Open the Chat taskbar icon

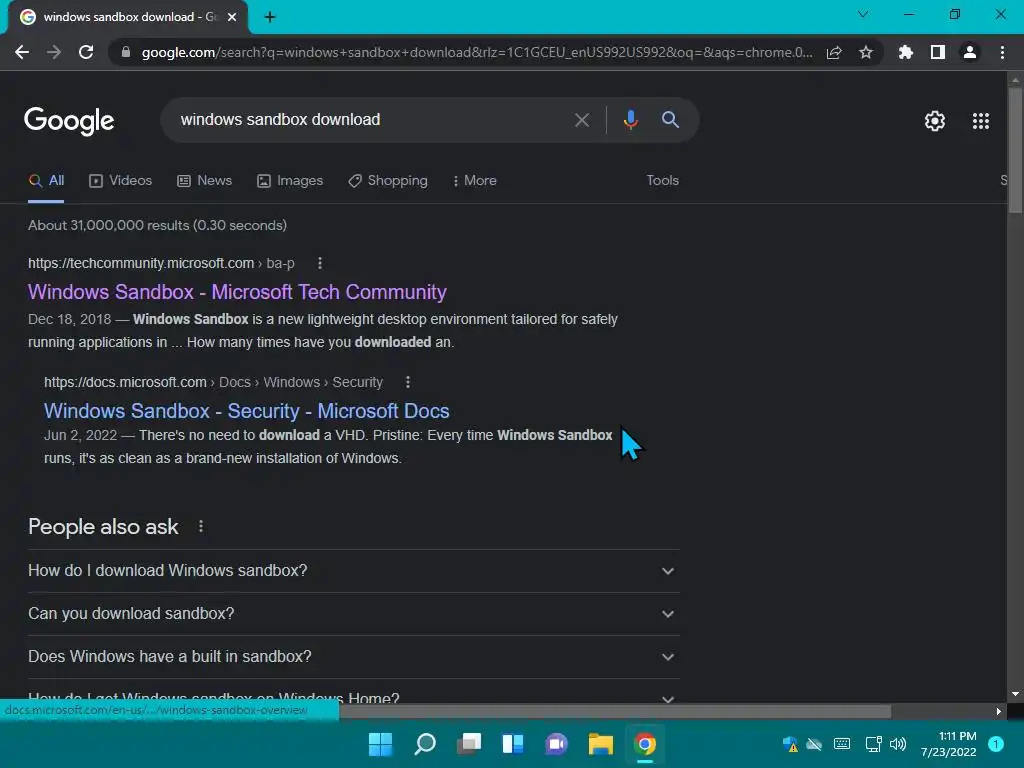[556, 744]
